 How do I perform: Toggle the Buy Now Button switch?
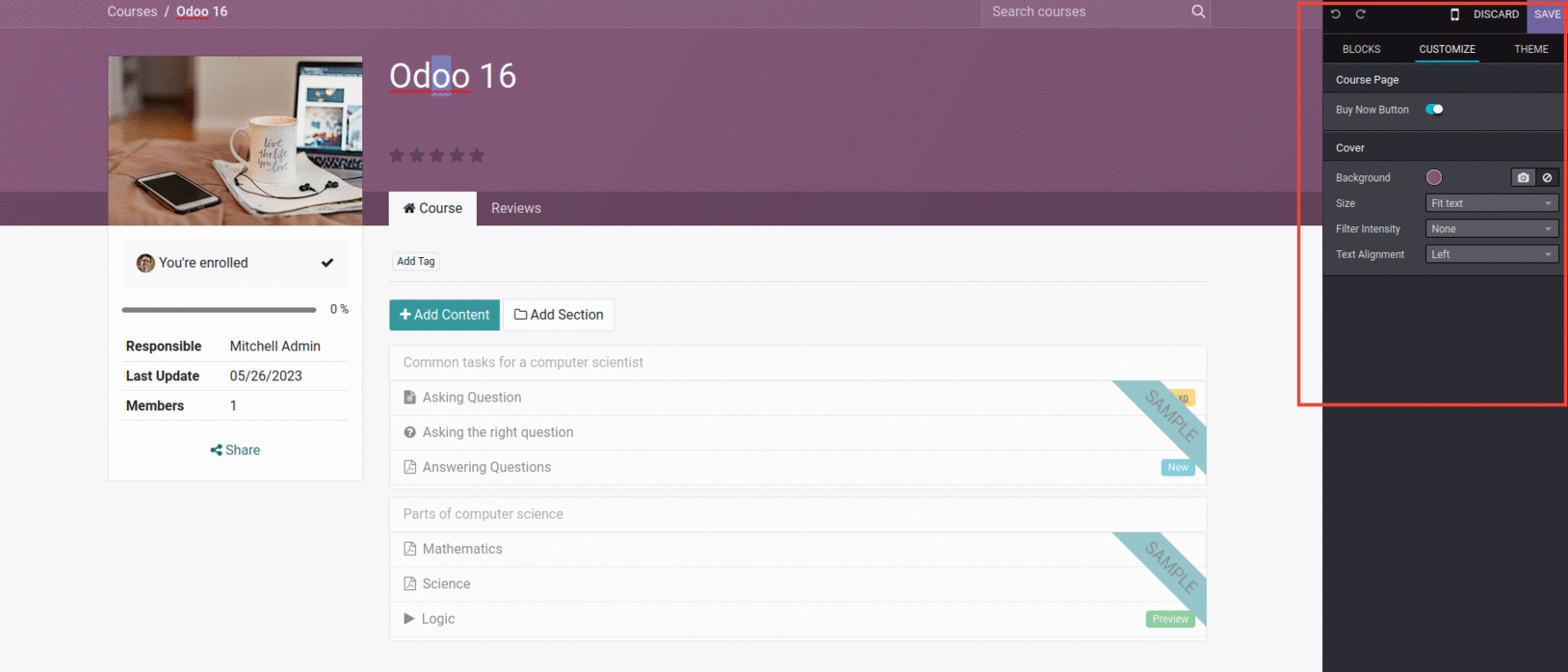click(1434, 110)
